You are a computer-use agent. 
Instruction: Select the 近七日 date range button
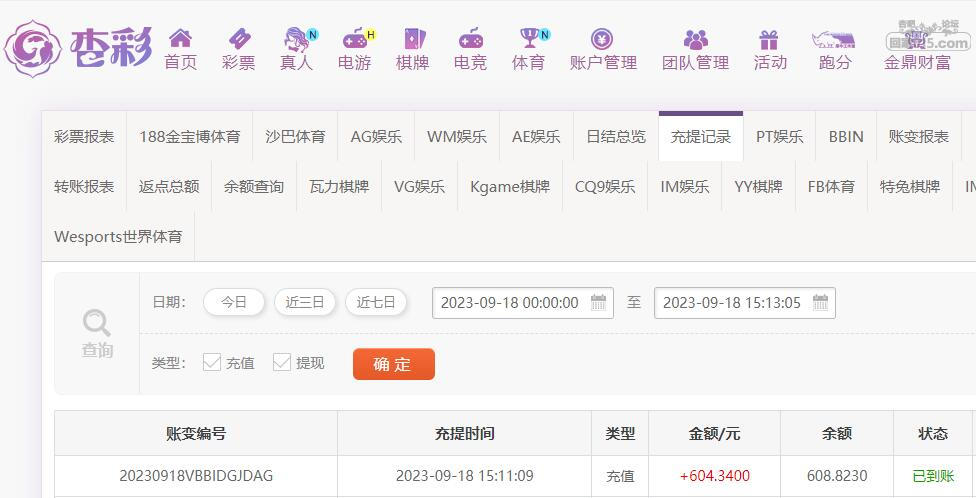376,302
